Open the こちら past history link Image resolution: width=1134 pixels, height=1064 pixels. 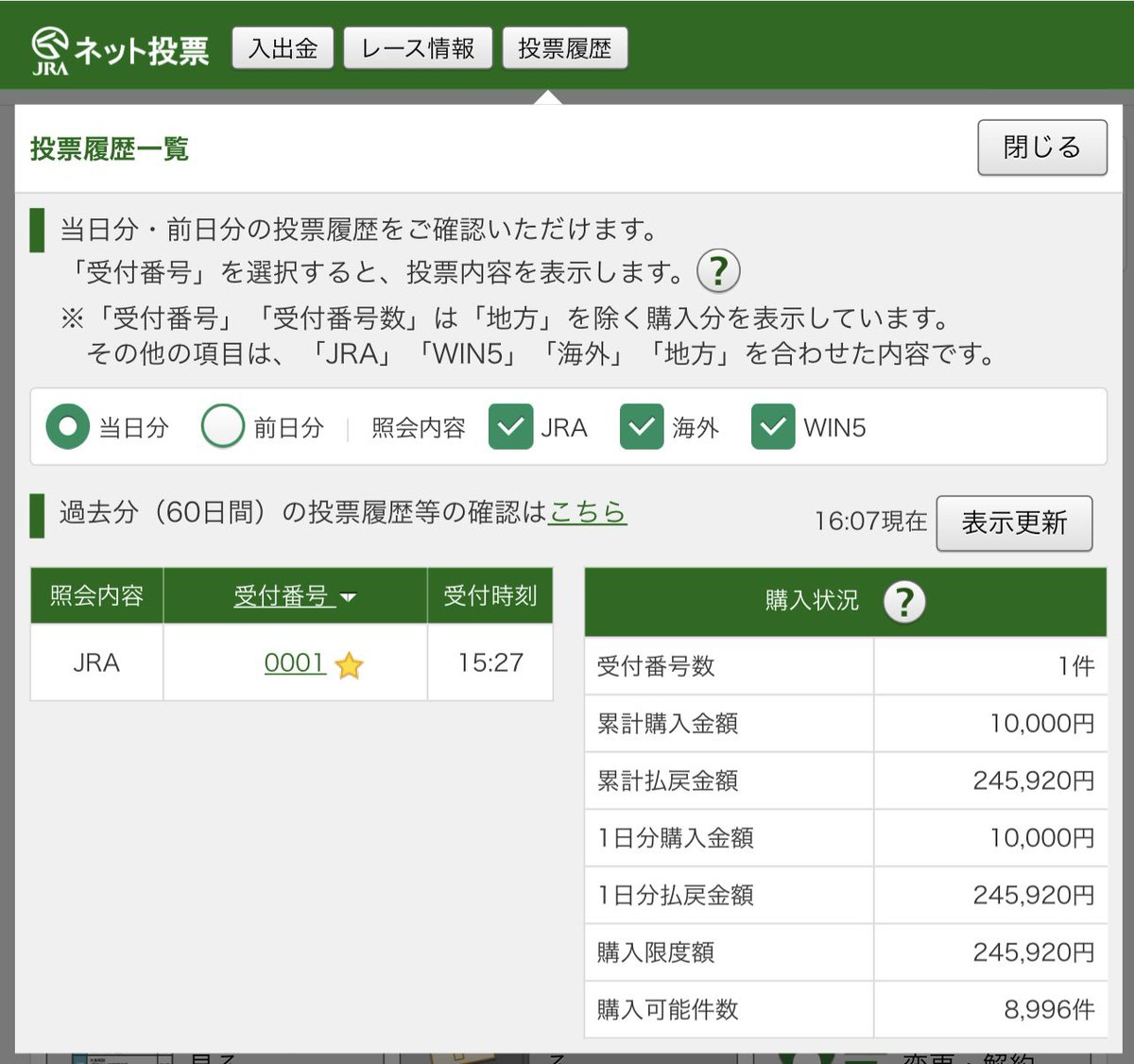[588, 512]
